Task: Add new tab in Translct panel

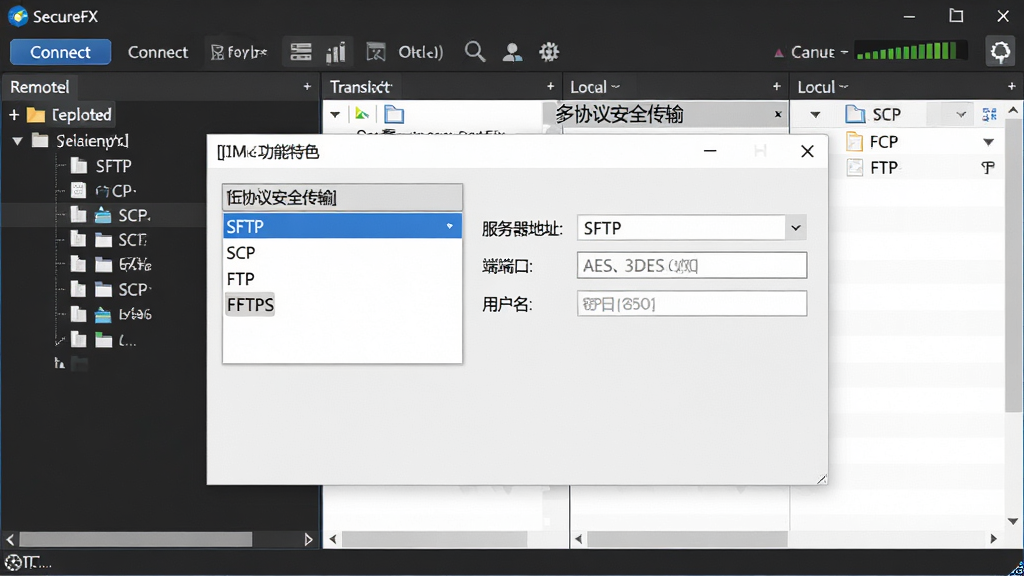Action: coord(551,86)
